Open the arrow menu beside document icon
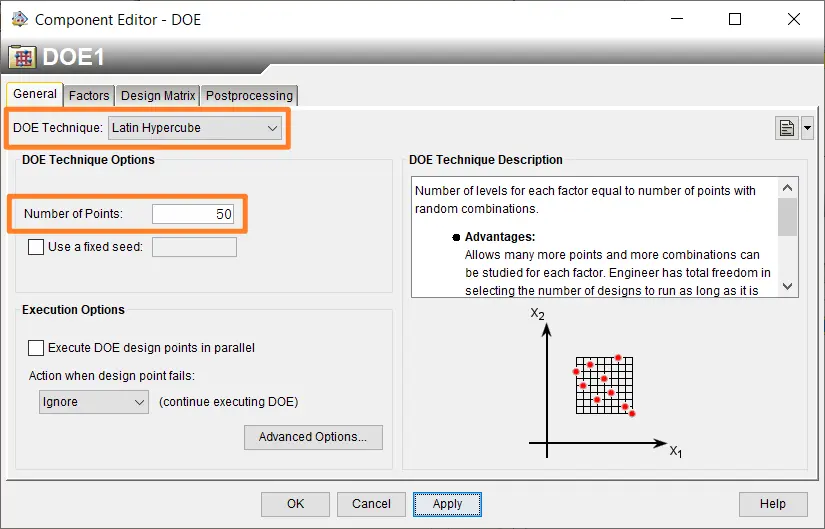The image size is (825, 529). pyautogui.click(x=807, y=128)
